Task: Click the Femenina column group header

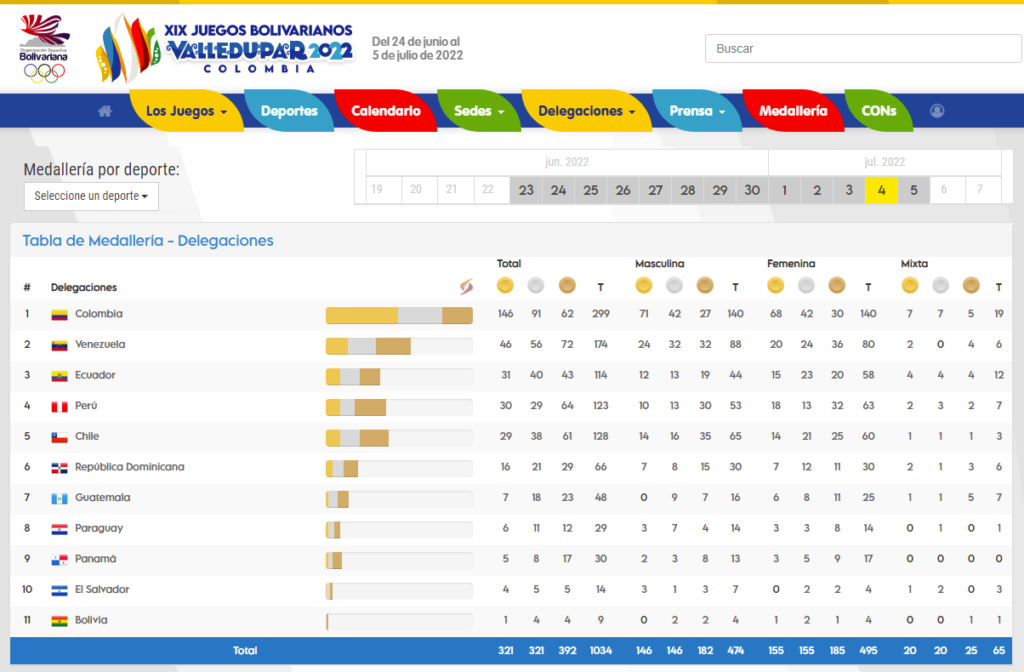Action: [x=791, y=264]
